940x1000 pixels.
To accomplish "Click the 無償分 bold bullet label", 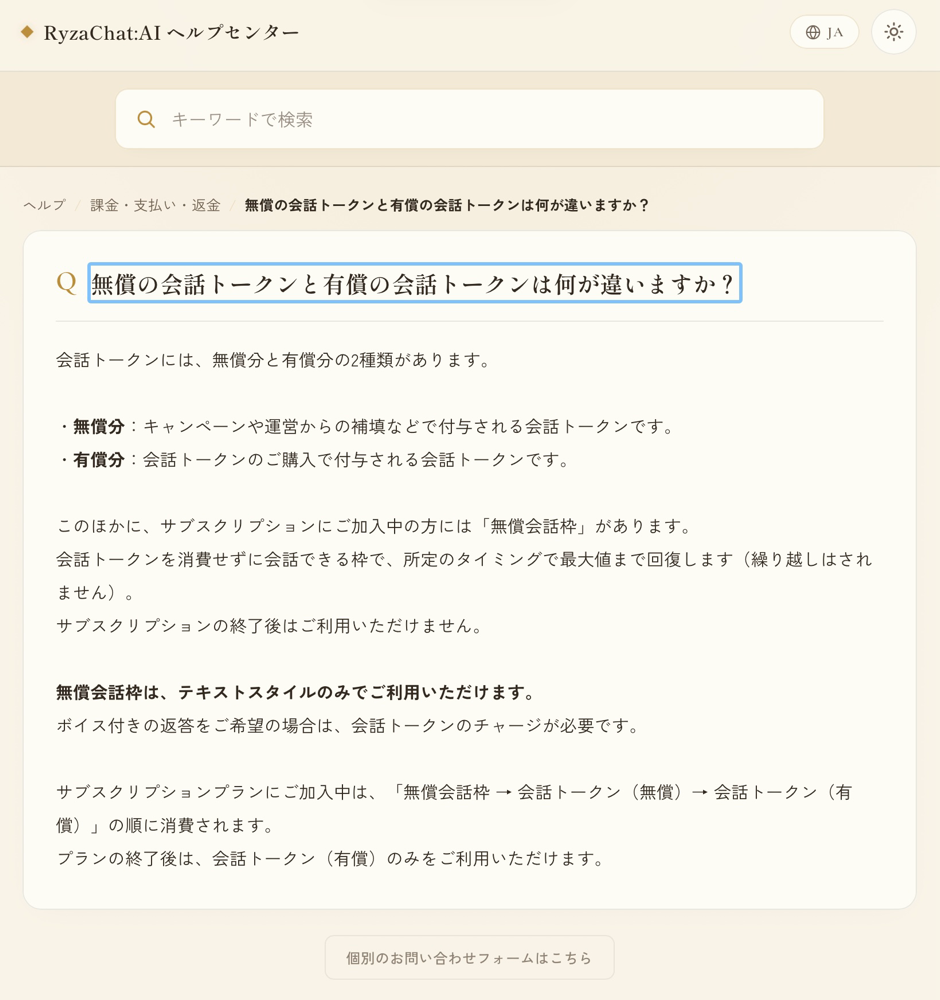I will 98,427.
